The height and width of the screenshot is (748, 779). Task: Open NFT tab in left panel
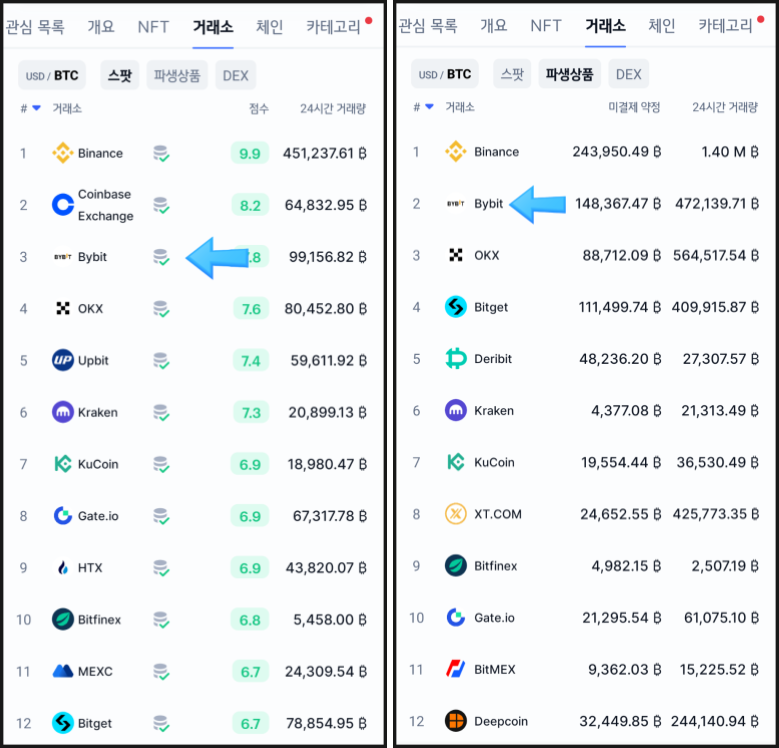pyautogui.click(x=153, y=27)
